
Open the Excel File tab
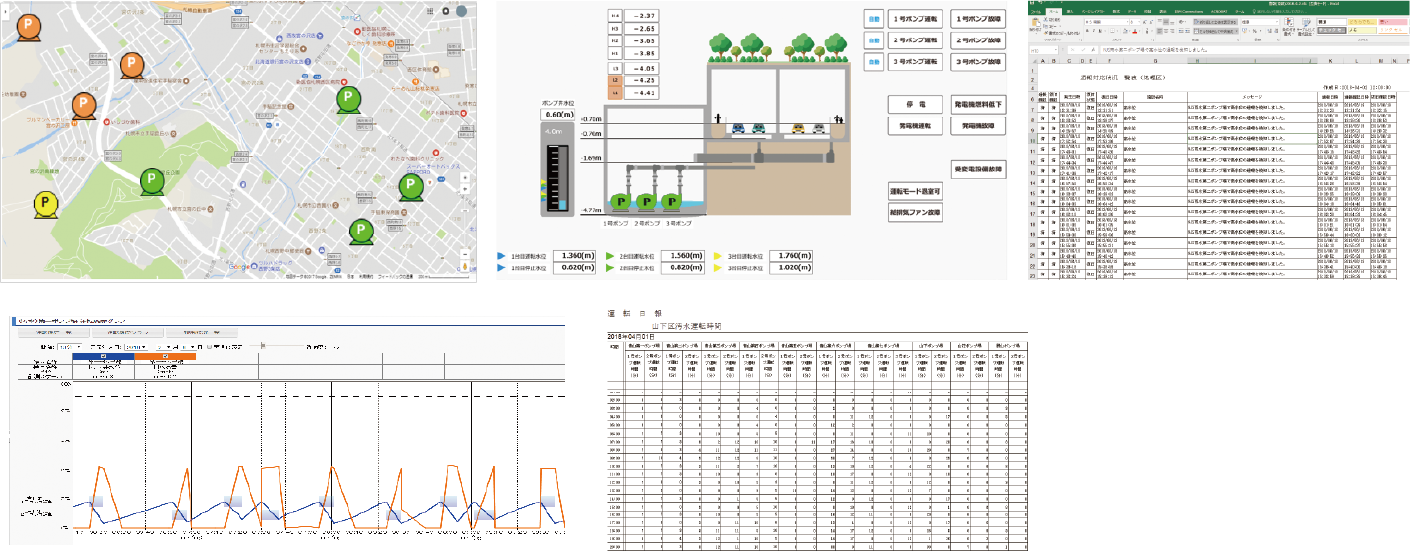[x=1045, y=11]
